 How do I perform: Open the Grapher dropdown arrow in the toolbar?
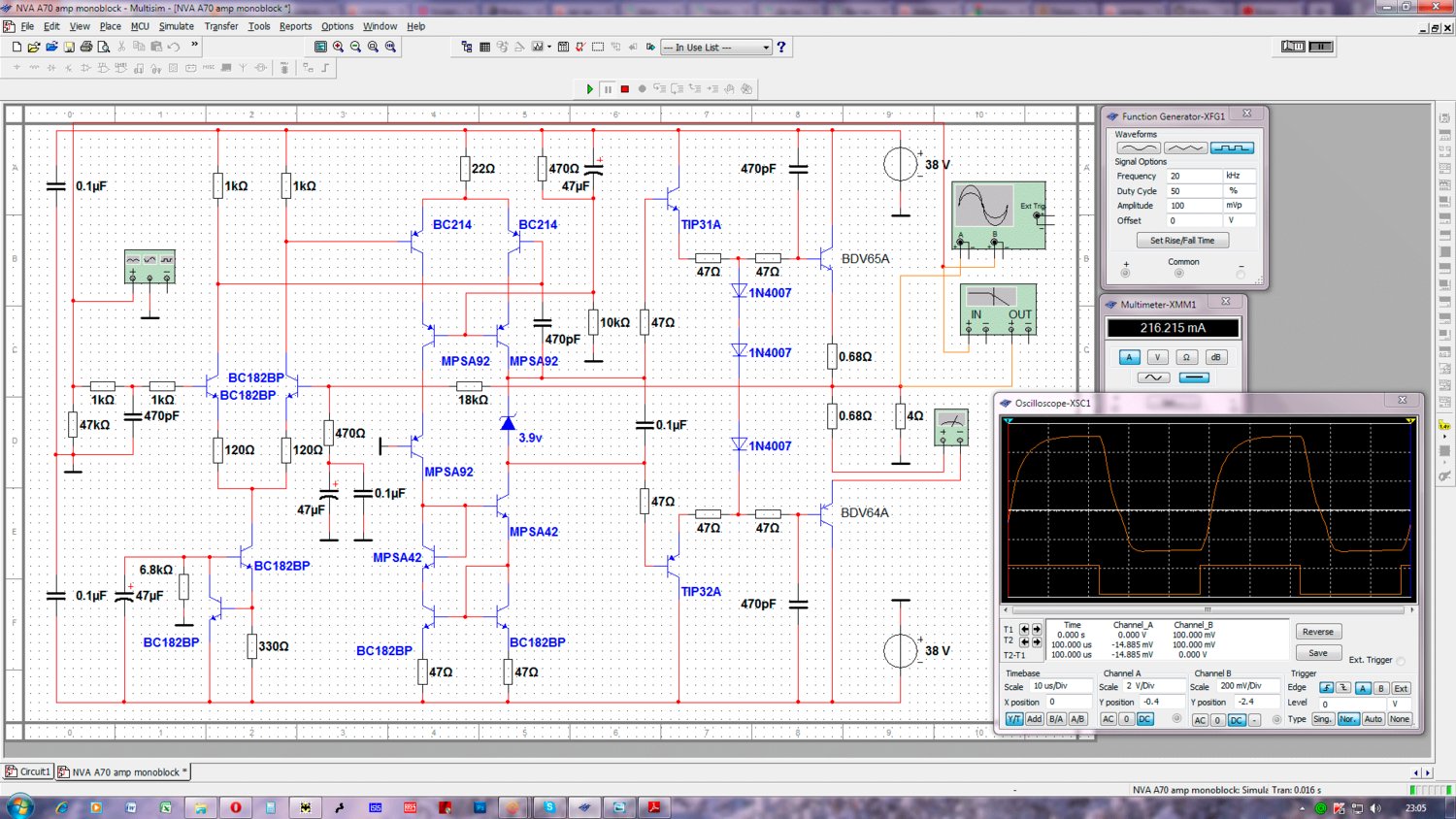[549, 47]
